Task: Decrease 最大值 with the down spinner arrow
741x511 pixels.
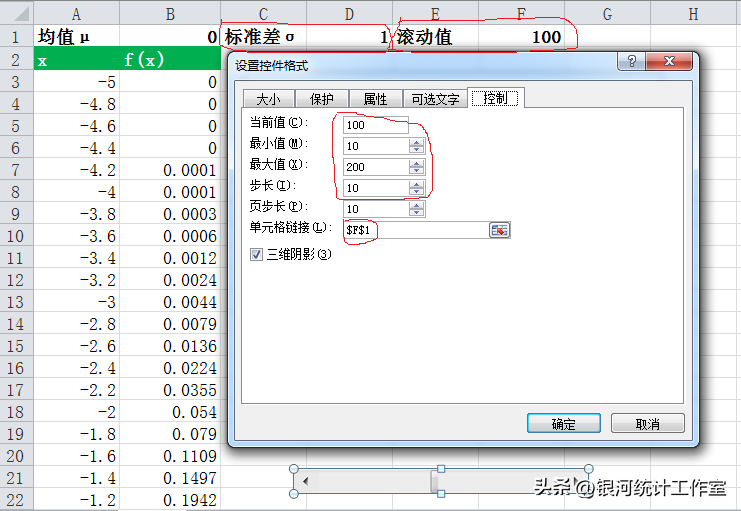Action: click(x=416, y=170)
